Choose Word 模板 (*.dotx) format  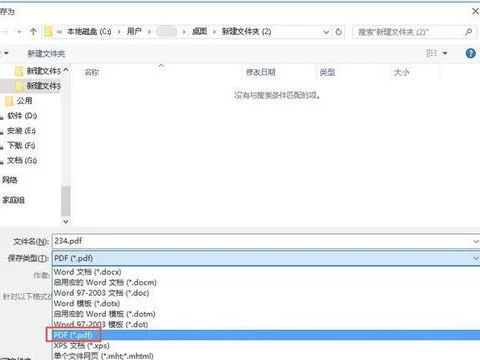point(266,304)
